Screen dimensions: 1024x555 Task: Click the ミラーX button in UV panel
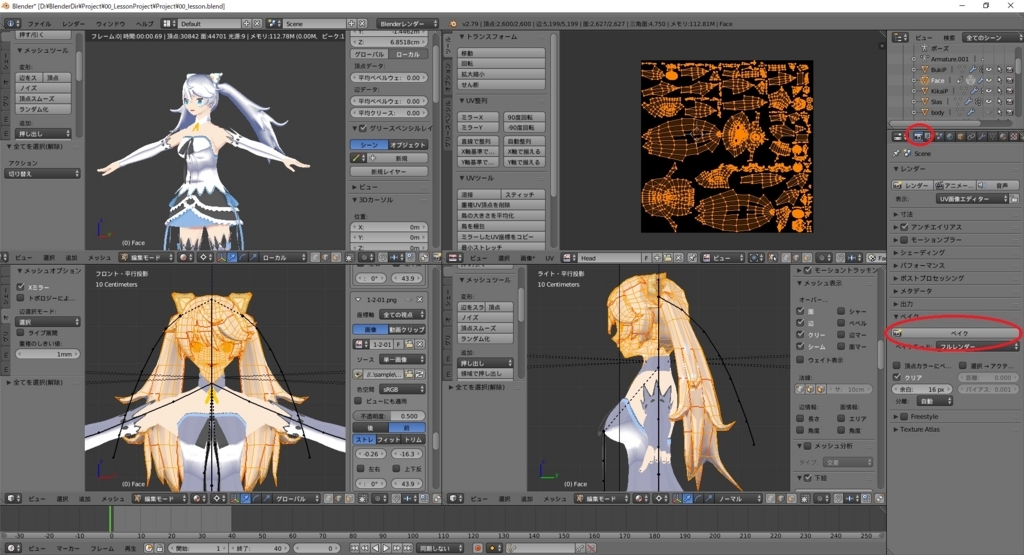(x=479, y=117)
